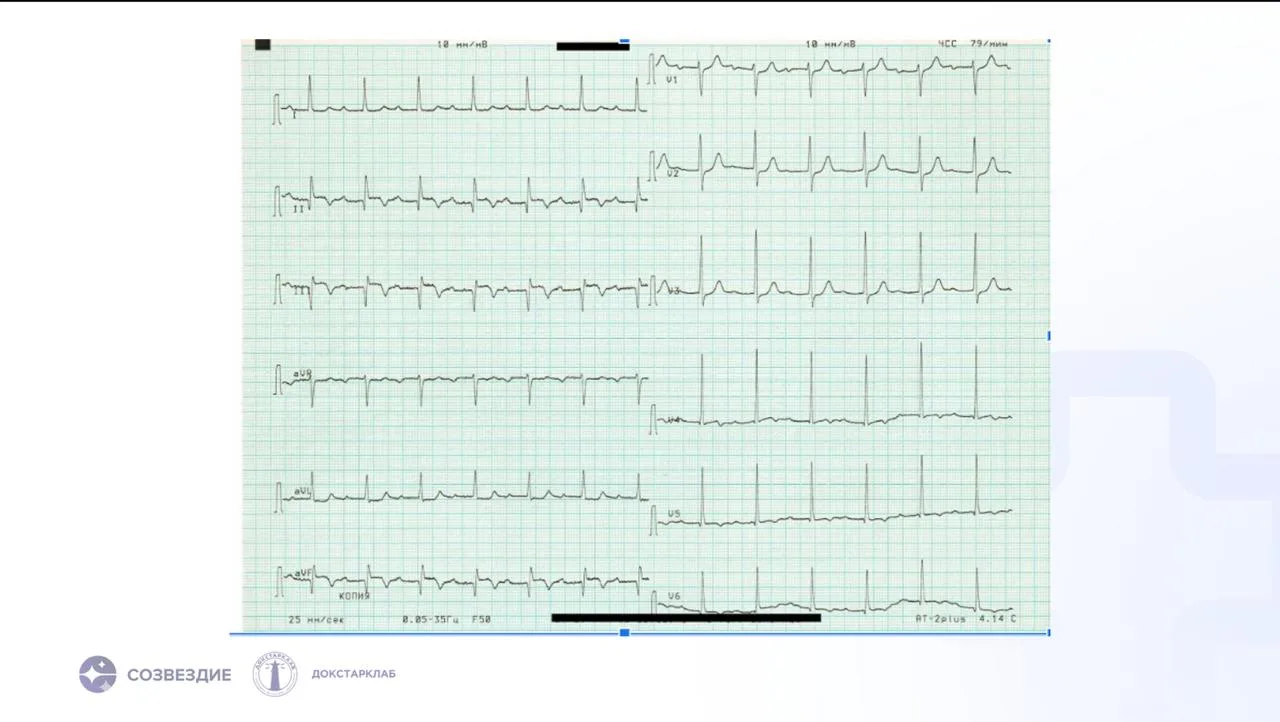The image size is (1280, 722).
Task: Click the aVR lead label
Action: click(x=302, y=373)
